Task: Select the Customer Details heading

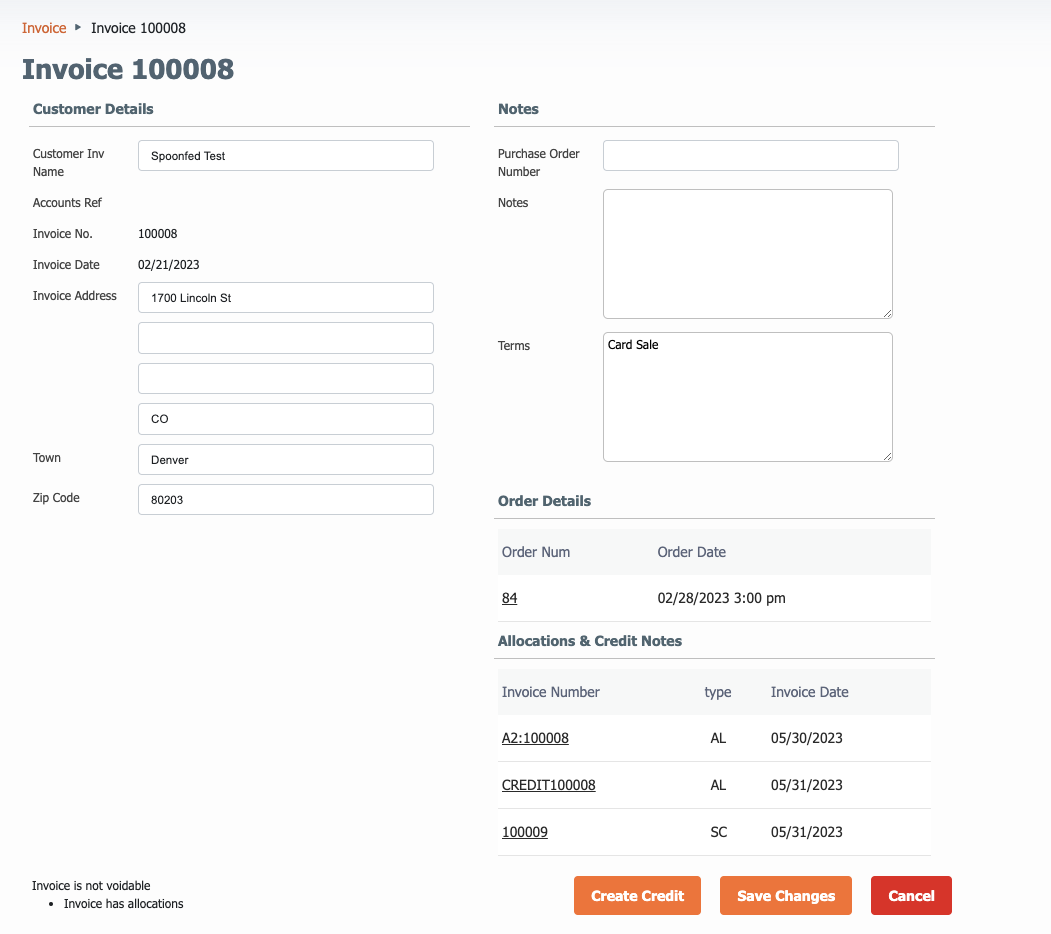Action: click(x=93, y=109)
